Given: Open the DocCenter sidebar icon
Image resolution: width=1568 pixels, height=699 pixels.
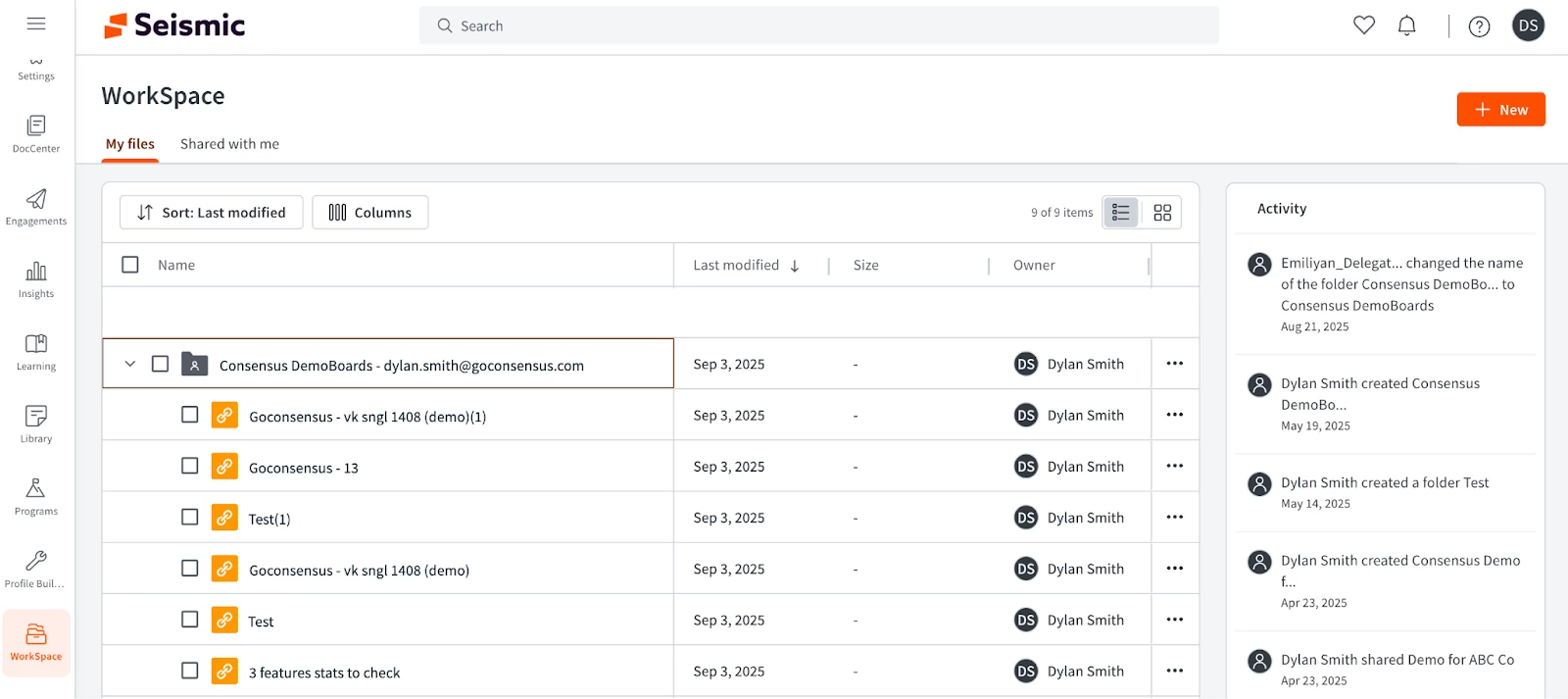Looking at the screenshot, I should pyautogui.click(x=36, y=133).
